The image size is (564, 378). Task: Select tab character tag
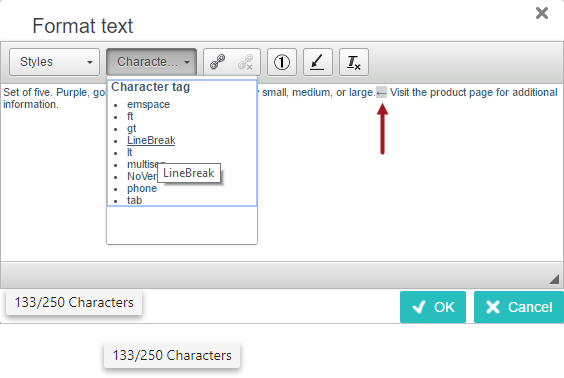point(134,200)
